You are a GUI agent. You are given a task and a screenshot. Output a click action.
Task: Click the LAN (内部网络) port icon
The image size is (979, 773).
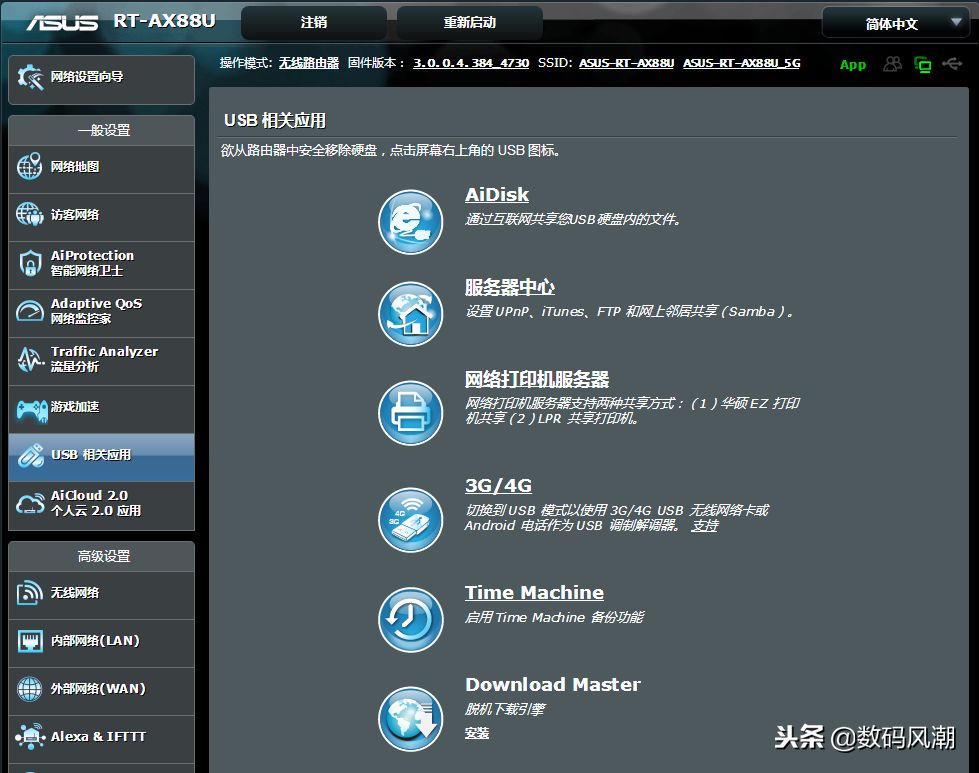coord(30,641)
